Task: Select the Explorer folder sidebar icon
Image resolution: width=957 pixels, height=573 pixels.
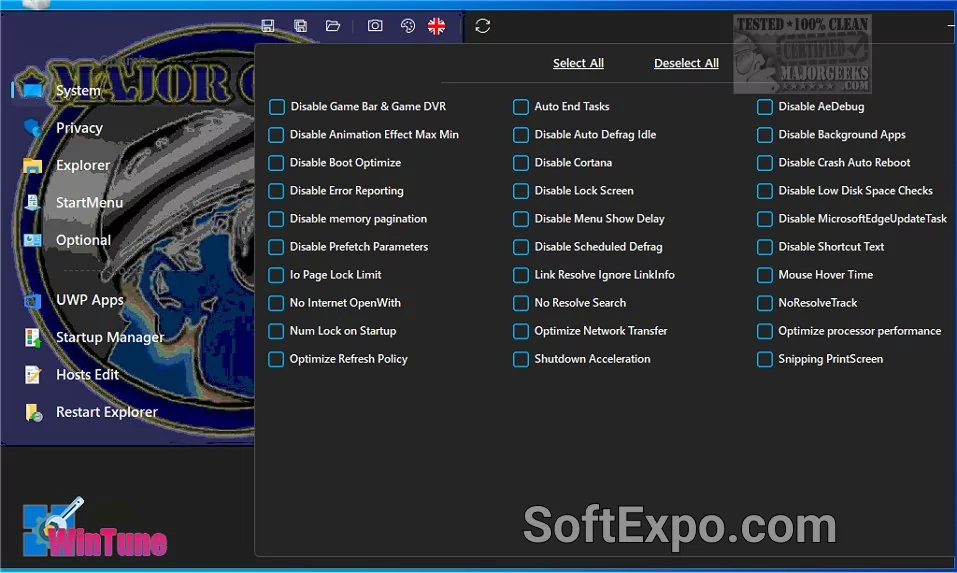Action: tap(32, 165)
